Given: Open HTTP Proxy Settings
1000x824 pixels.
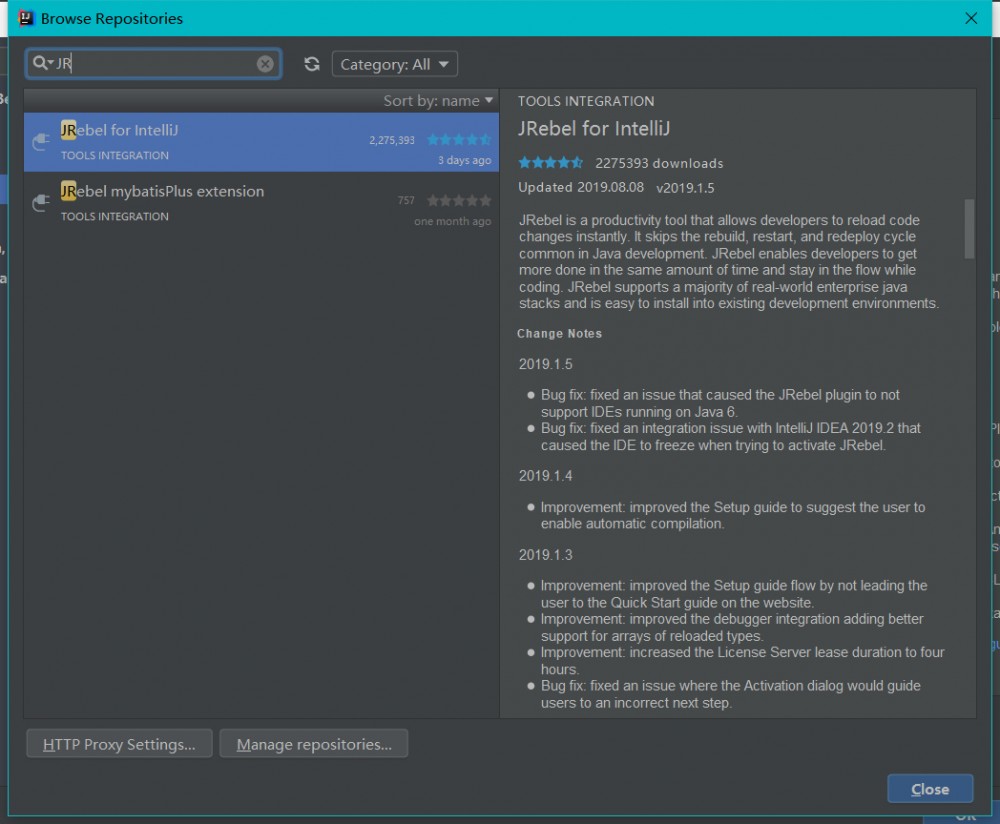Looking at the screenshot, I should pyautogui.click(x=119, y=744).
